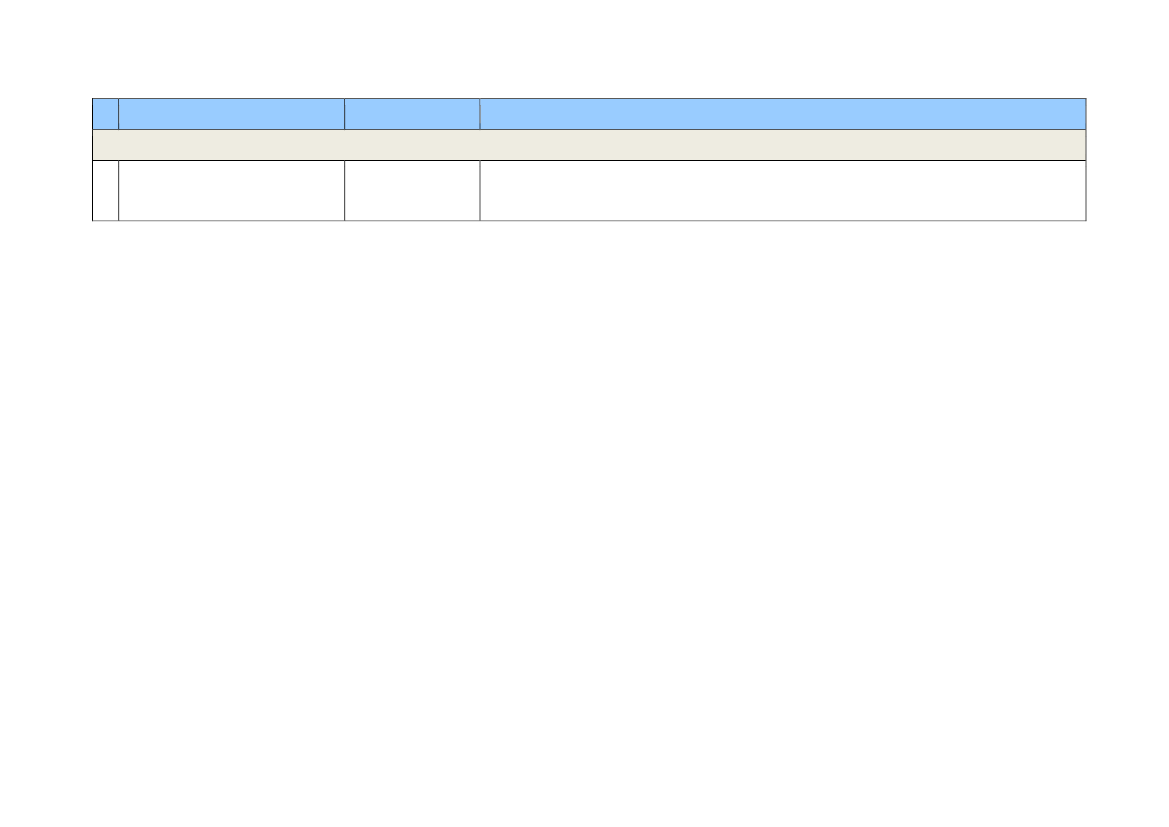Screen dimensions: 1169x827
Task: Click the widest blue header cell
Action: pyautogui.click(x=783, y=114)
